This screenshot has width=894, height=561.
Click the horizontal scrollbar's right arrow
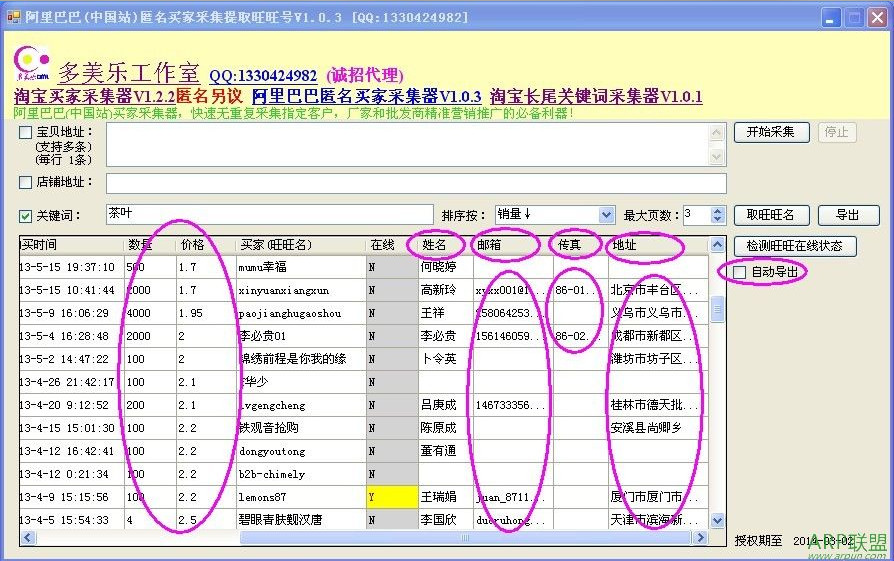pos(700,538)
